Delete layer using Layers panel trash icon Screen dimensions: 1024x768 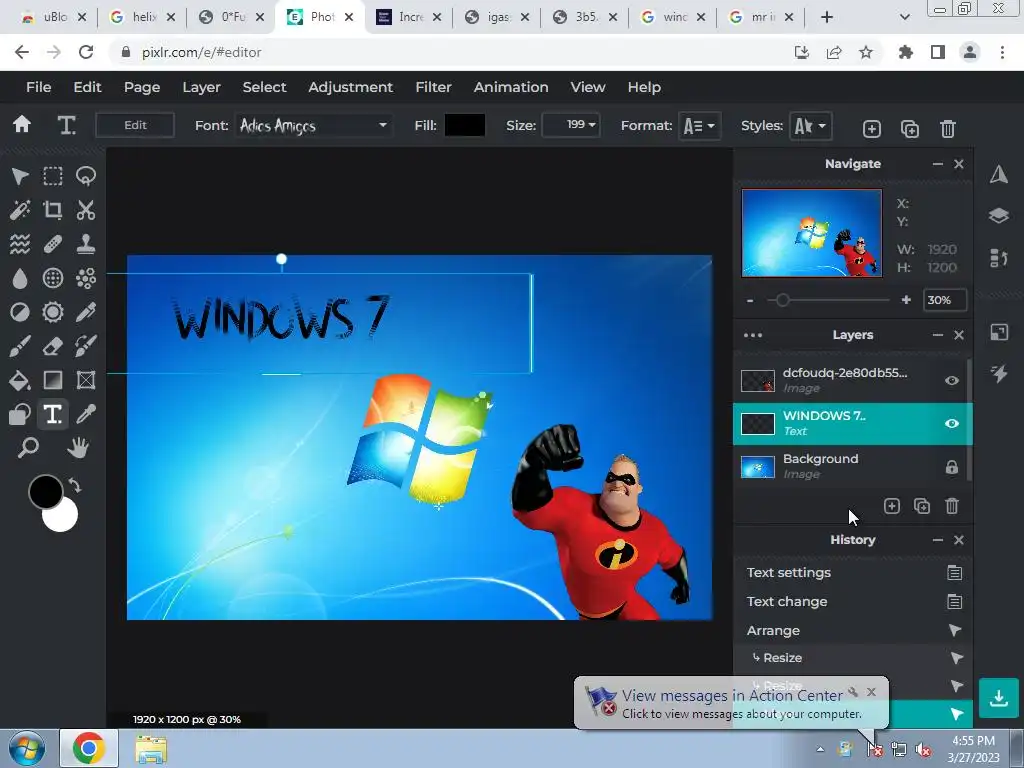[952, 506]
